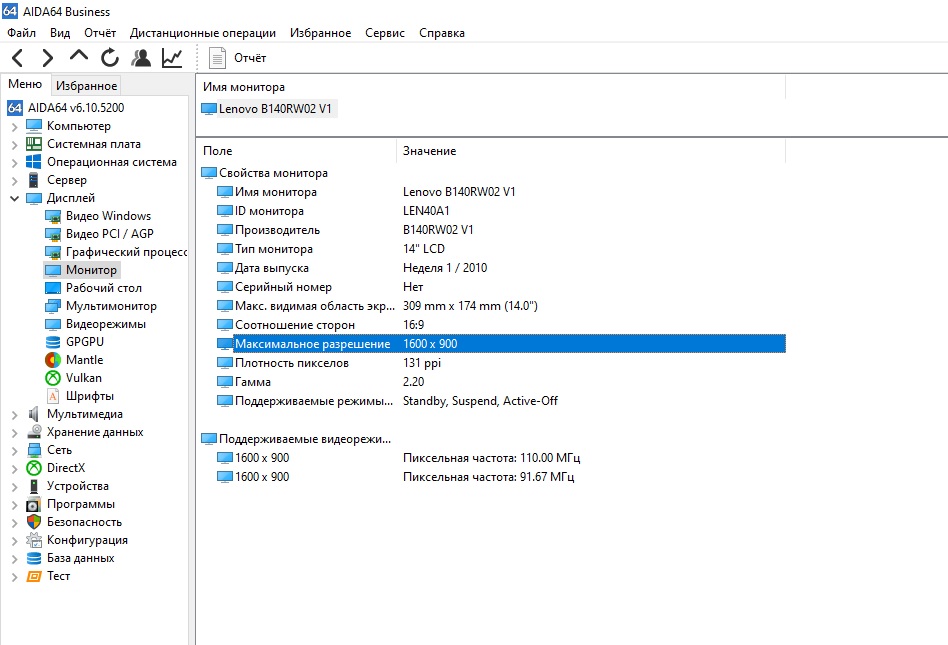
Task: Expand the Хранение данных tree node
Action: (x=15, y=433)
